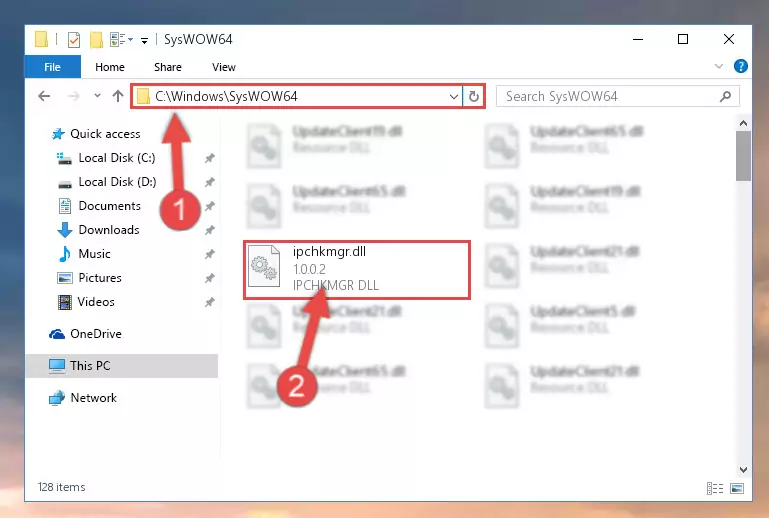The width and height of the screenshot is (769, 518).
Task: Click the pin icon next to Music
Action: click(209, 254)
